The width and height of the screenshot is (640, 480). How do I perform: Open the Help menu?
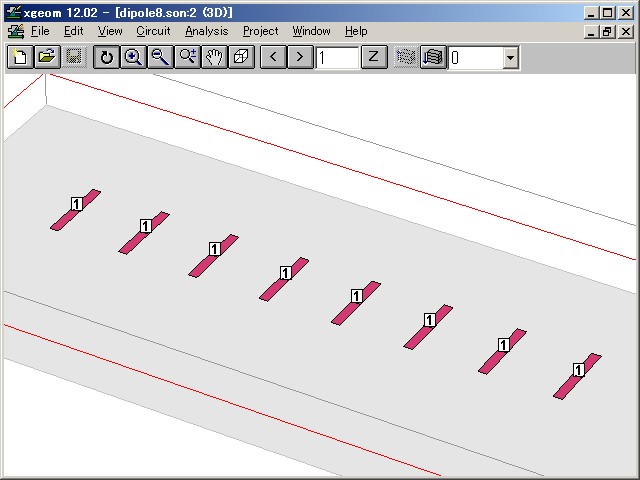click(x=356, y=31)
